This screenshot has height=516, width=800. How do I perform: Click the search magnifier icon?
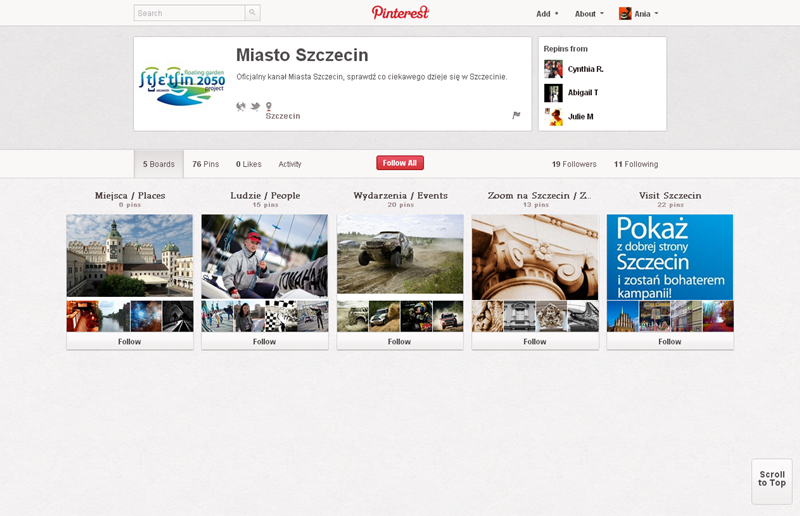(252, 13)
